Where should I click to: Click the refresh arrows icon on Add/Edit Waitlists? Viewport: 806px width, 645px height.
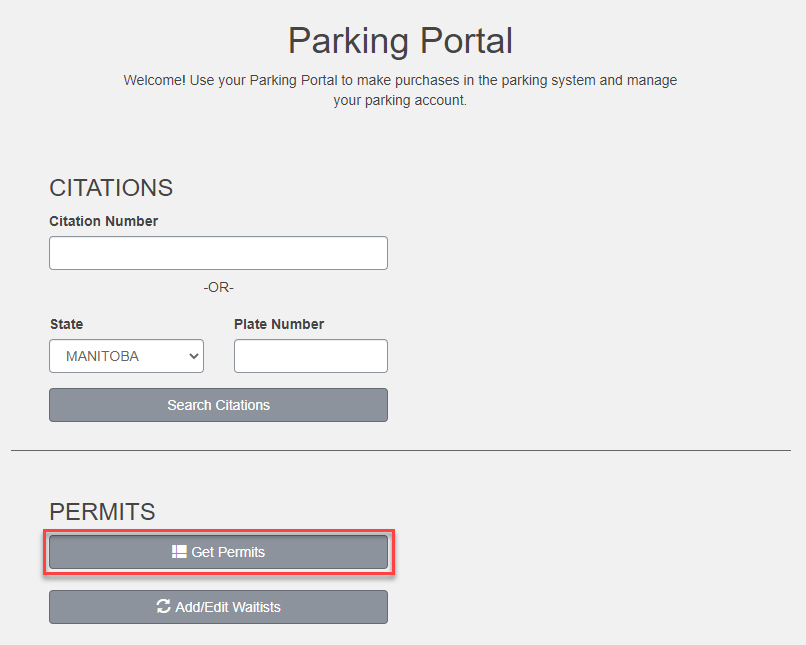(163, 606)
